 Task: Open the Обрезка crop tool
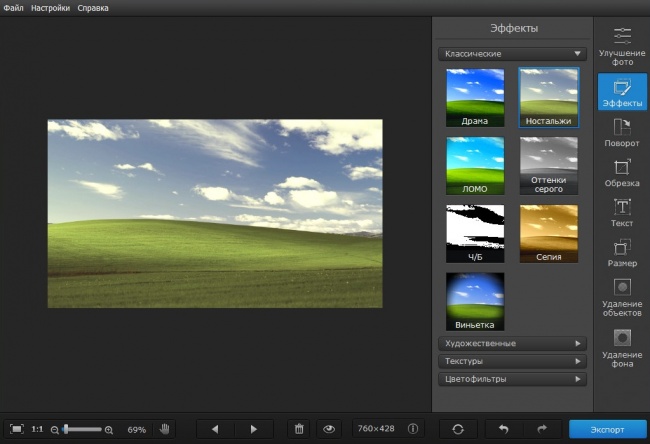click(622, 173)
